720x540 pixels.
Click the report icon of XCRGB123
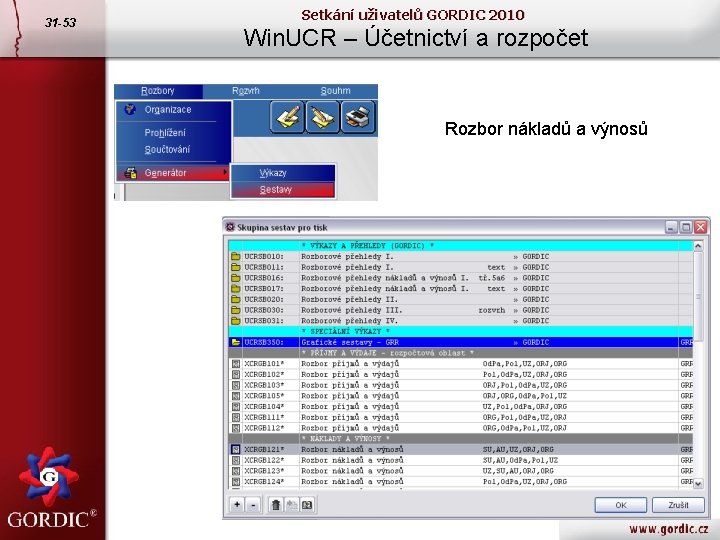pos(236,471)
